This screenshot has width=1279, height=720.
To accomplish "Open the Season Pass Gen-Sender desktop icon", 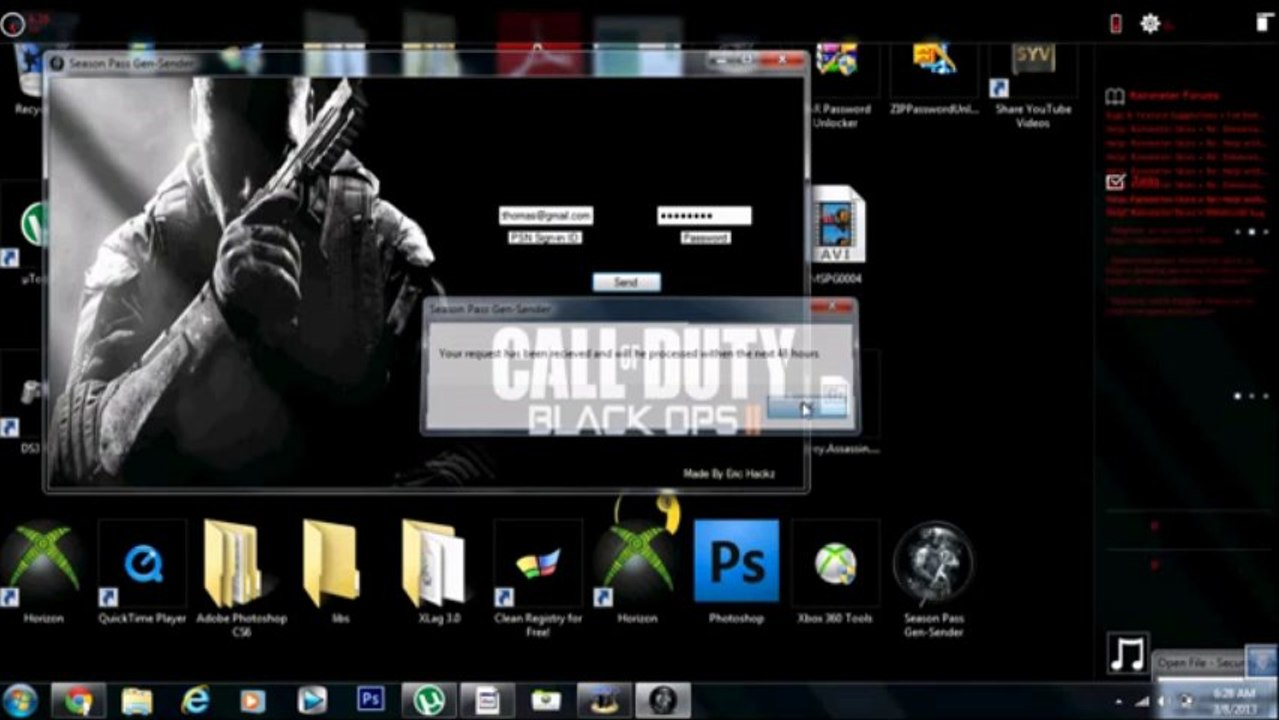I will point(934,578).
